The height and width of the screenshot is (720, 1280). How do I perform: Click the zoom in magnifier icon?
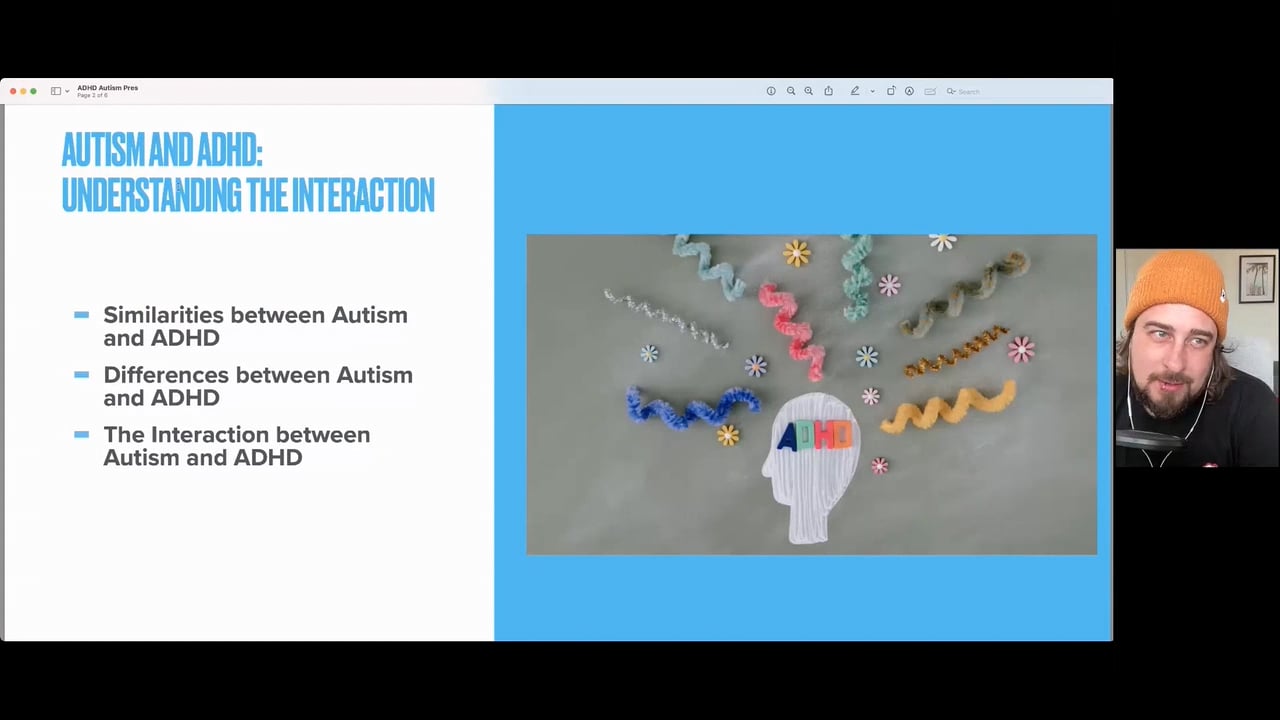pyautogui.click(x=809, y=91)
